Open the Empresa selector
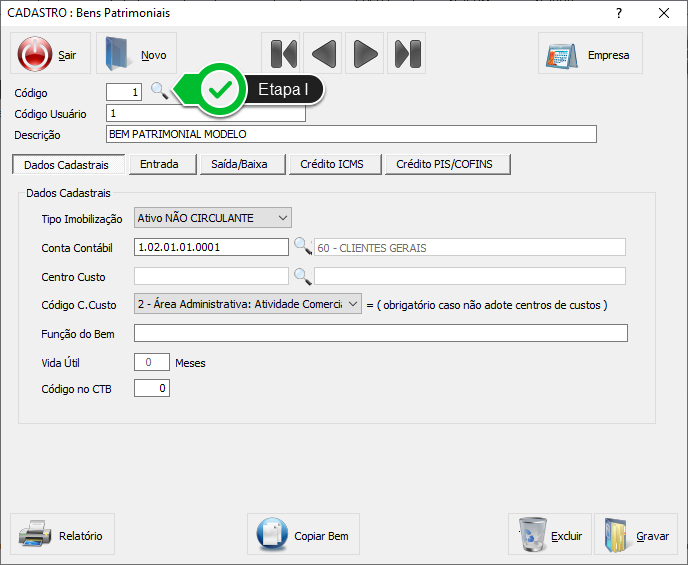Image resolution: width=688 pixels, height=565 pixels. [590, 54]
